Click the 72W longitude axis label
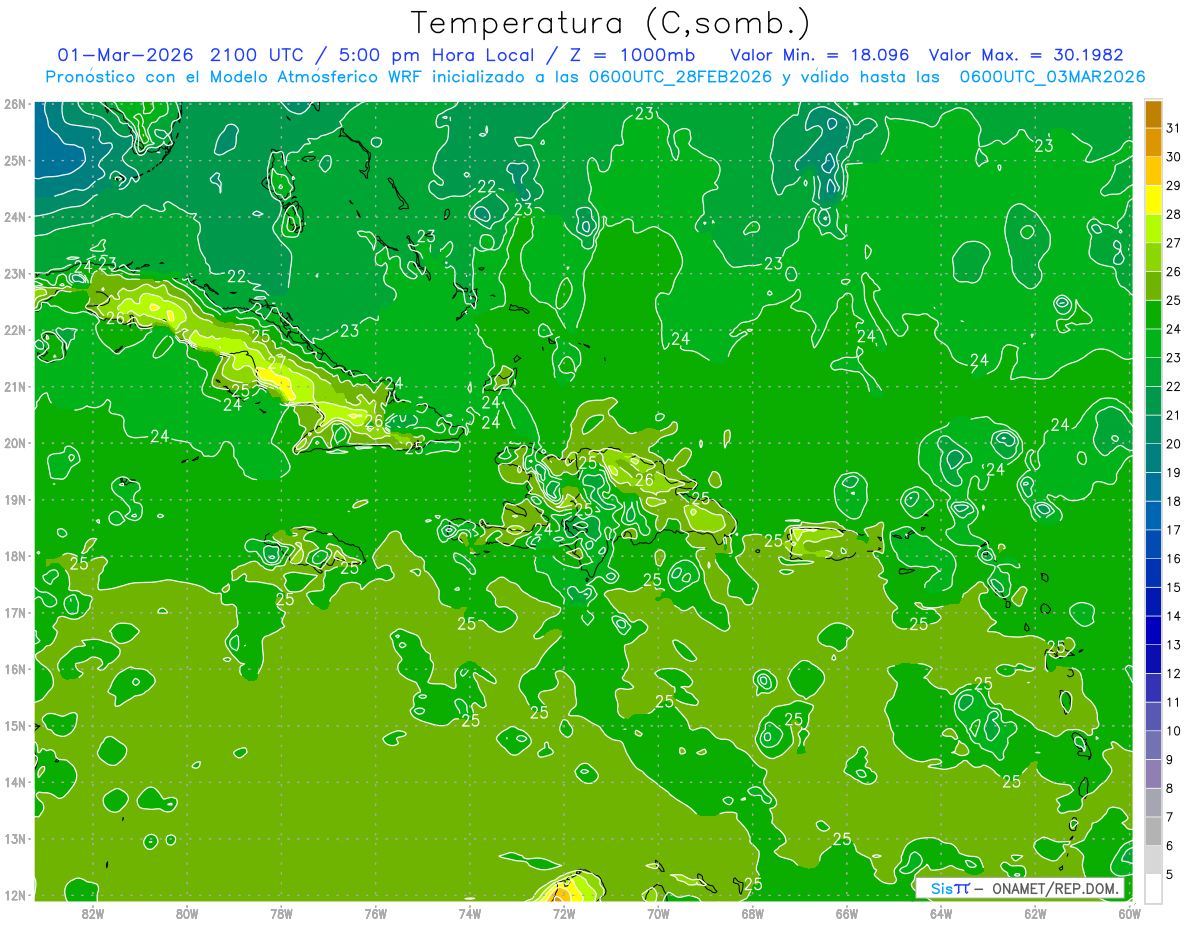 click(564, 912)
